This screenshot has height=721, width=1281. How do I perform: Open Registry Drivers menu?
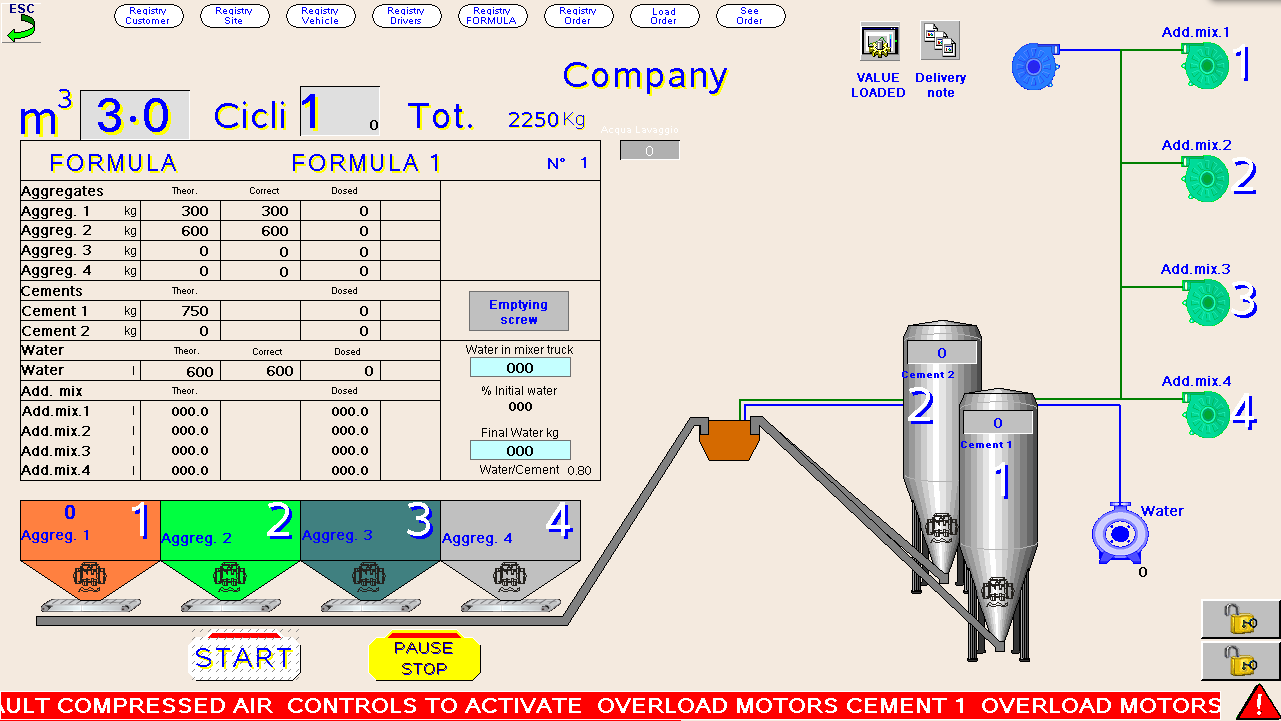[x=406, y=16]
